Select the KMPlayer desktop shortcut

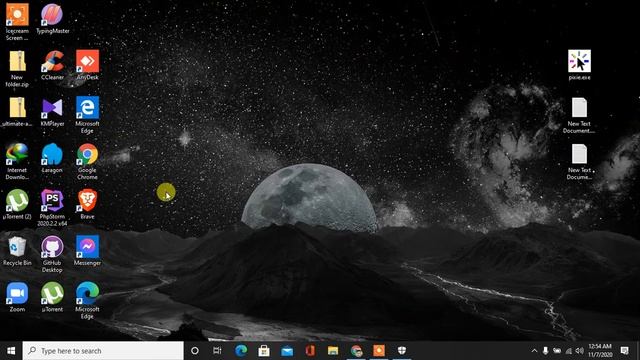[52, 112]
